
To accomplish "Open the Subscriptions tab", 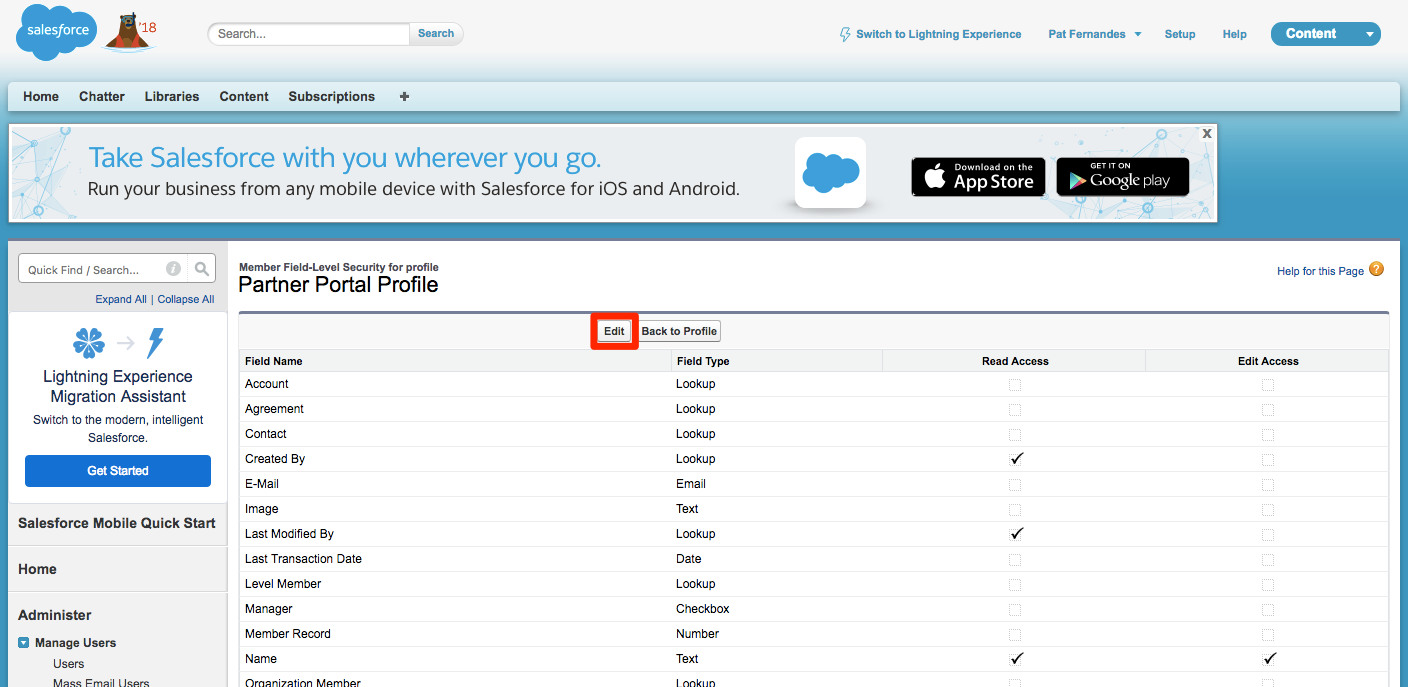I will [332, 97].
